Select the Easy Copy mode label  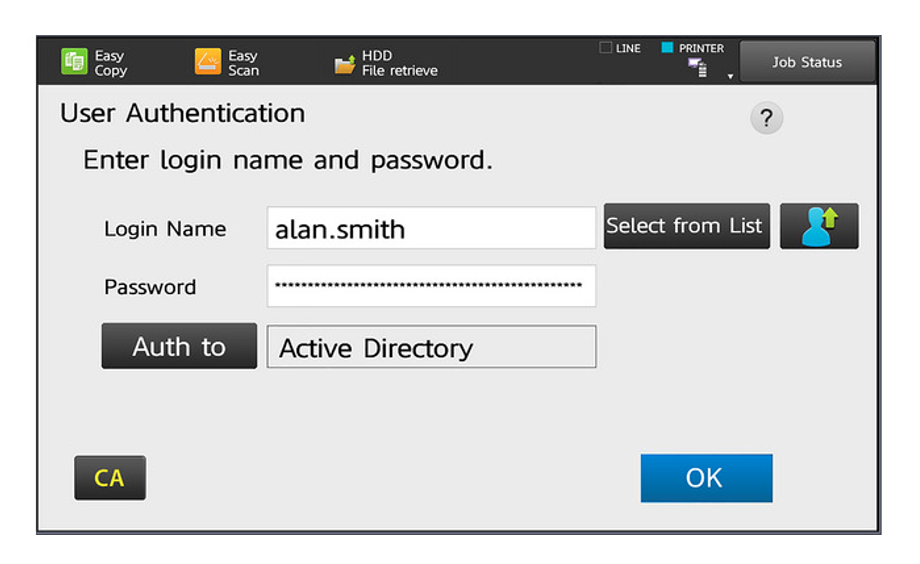110,63
